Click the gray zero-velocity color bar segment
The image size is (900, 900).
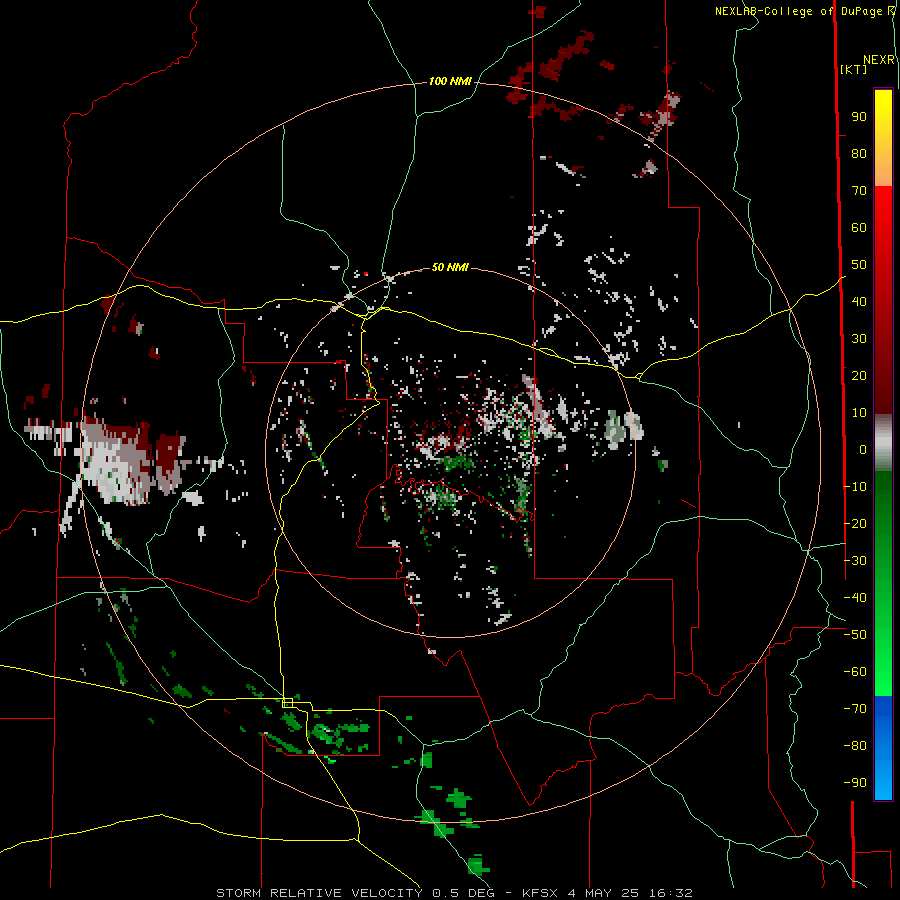(x=883, y=443)
